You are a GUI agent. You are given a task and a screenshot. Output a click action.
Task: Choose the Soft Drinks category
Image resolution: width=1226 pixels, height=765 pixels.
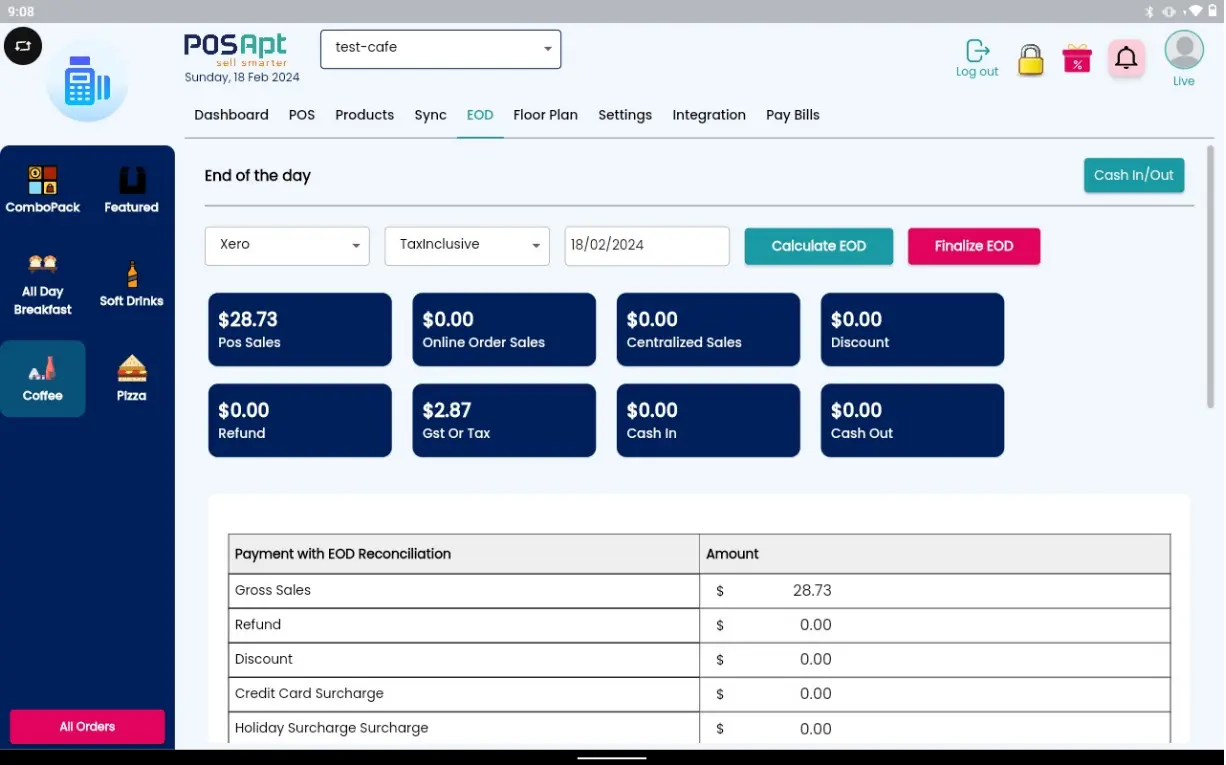click(132, 284)
